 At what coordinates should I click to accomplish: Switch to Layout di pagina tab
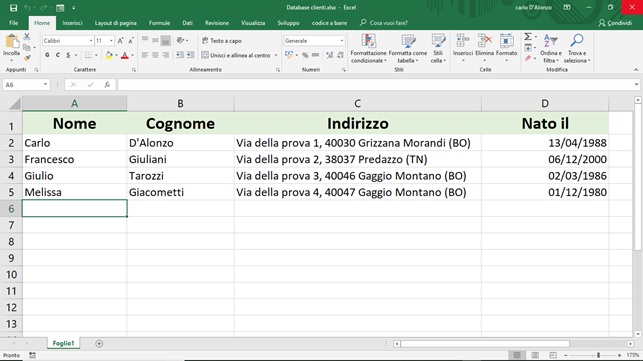pyautogui.click(x=116, y=23)
